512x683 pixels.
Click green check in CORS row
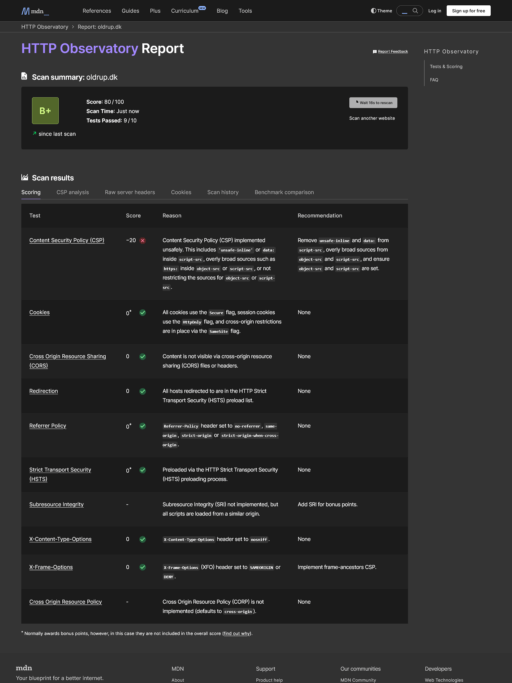(142, 357)
